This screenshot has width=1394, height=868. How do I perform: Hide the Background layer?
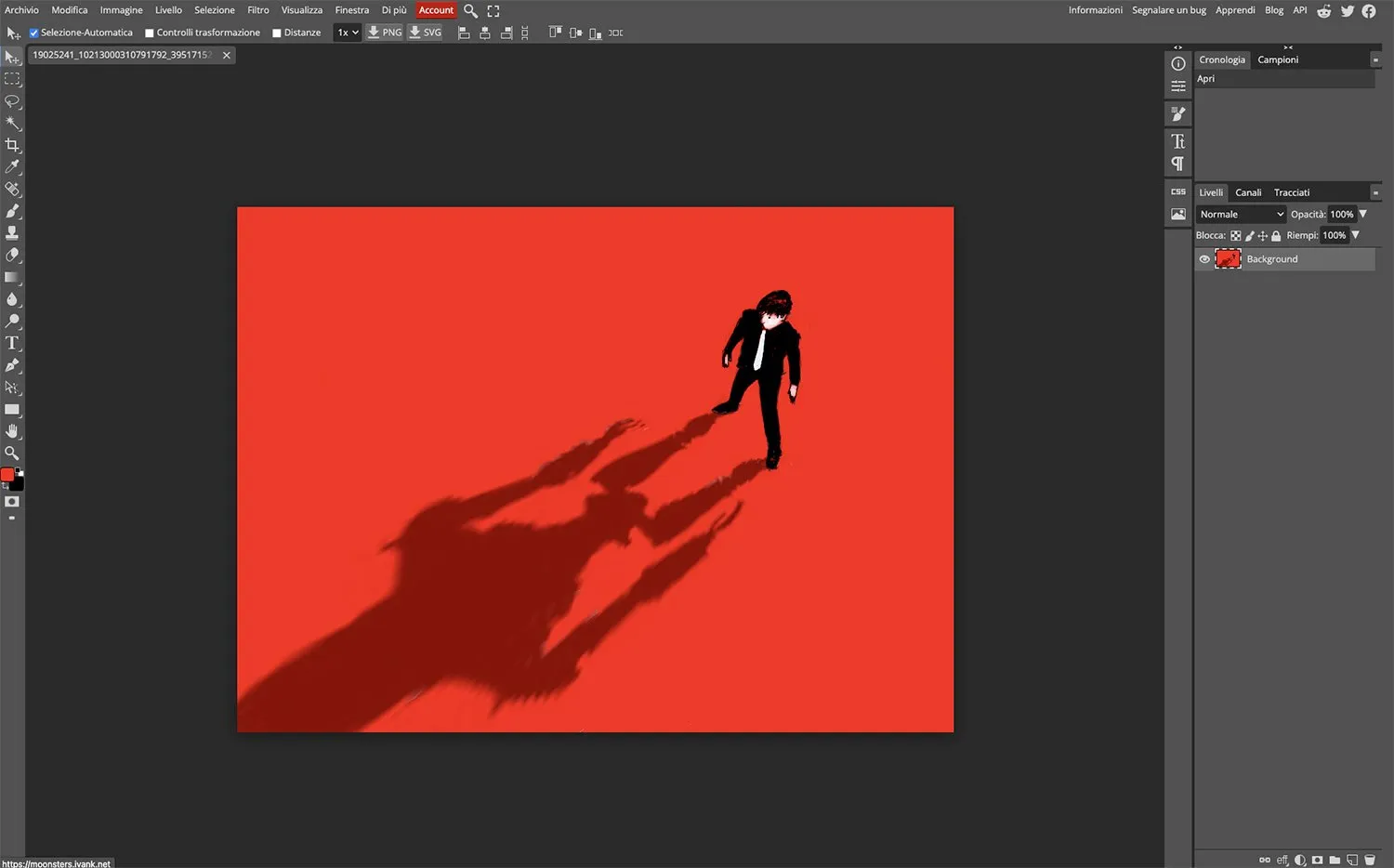(1203, 258)
